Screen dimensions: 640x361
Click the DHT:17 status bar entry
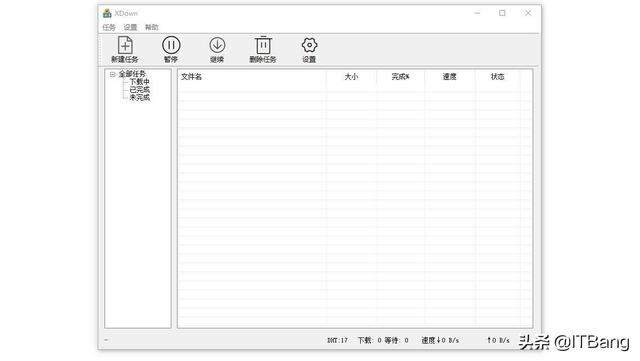tap(337, 340)
